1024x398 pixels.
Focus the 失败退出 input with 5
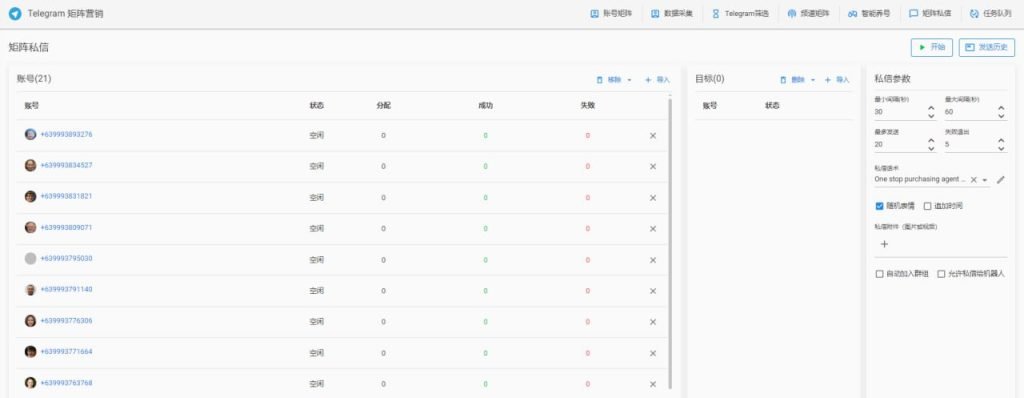(970, 144)
